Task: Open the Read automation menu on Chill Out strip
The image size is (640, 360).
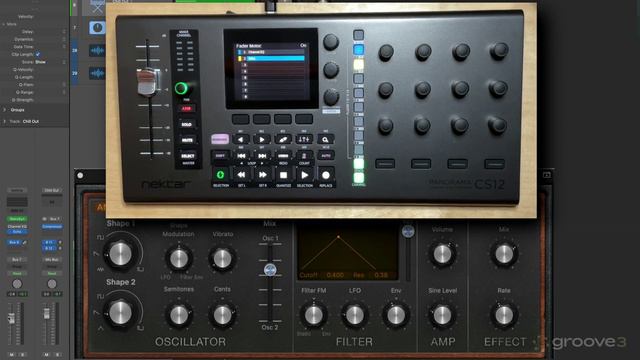Action: pos(52,273)
